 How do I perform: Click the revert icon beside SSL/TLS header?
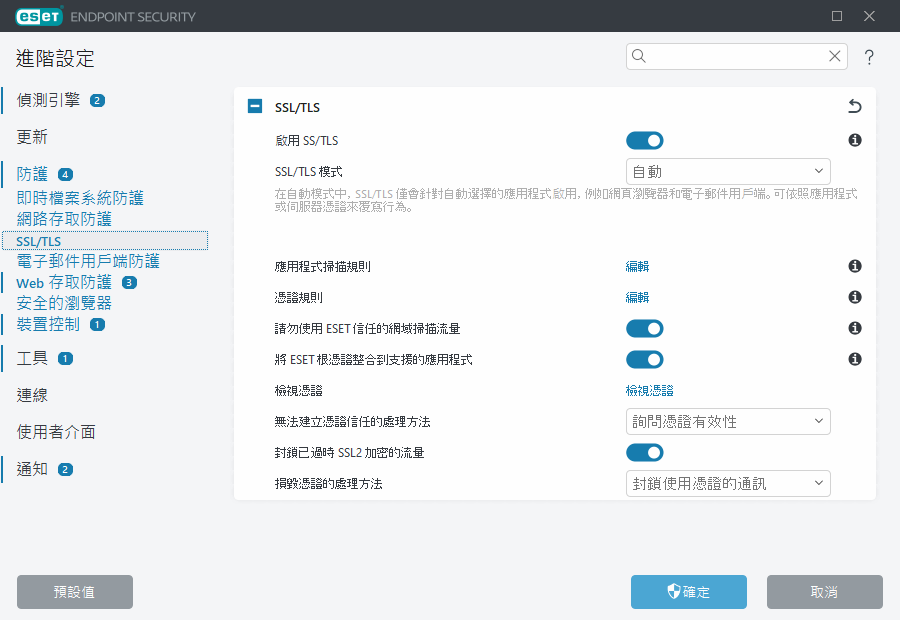[x=854, y=106]
